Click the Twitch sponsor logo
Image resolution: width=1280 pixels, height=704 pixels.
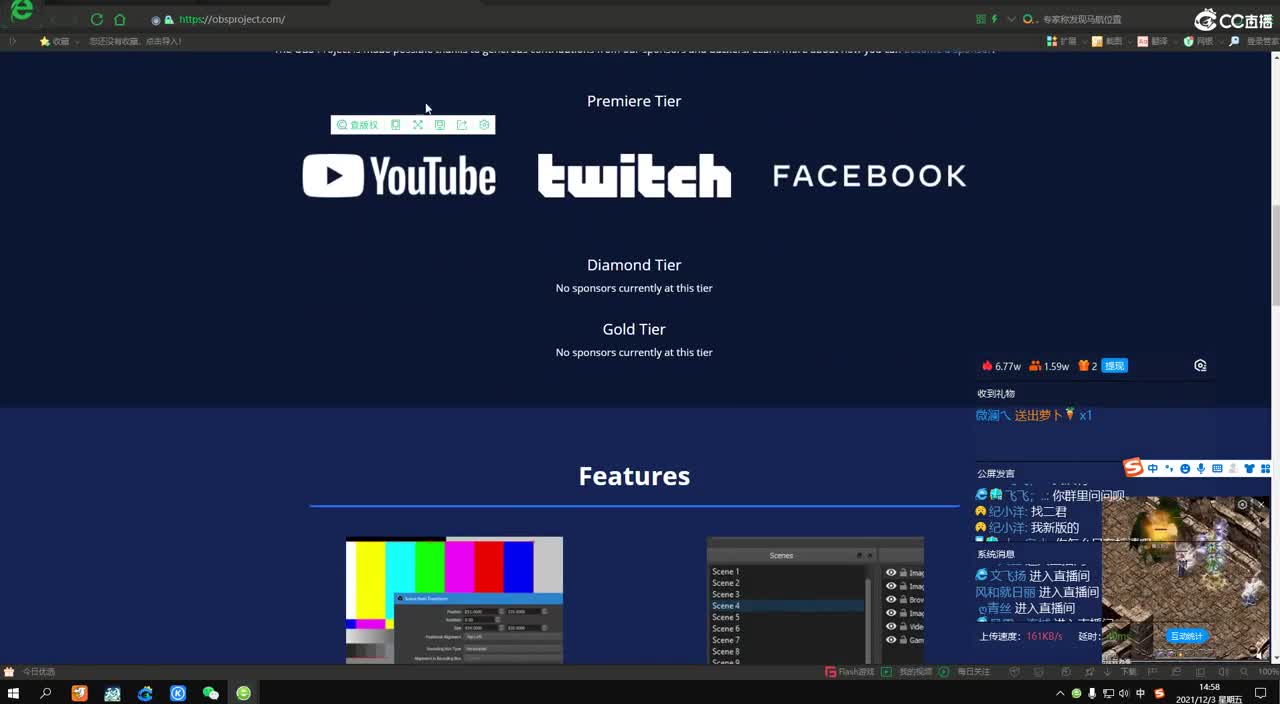[634, 176]
